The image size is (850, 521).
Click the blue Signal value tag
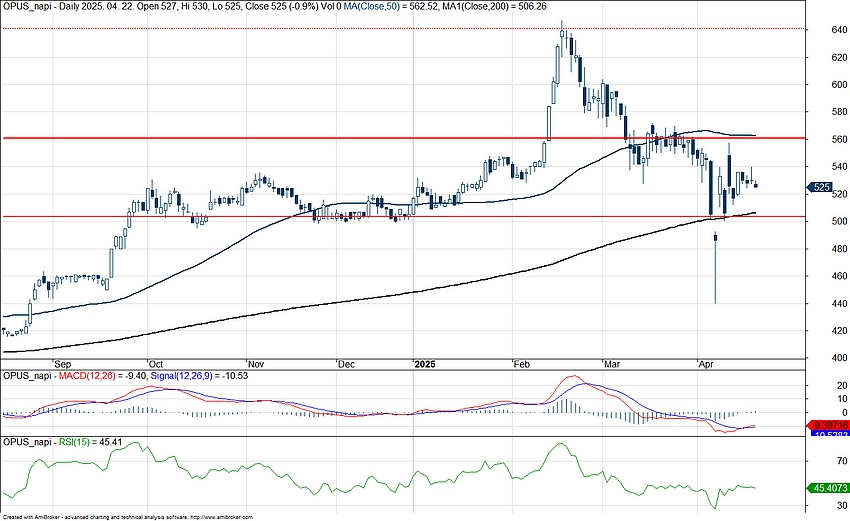(826, 434)
